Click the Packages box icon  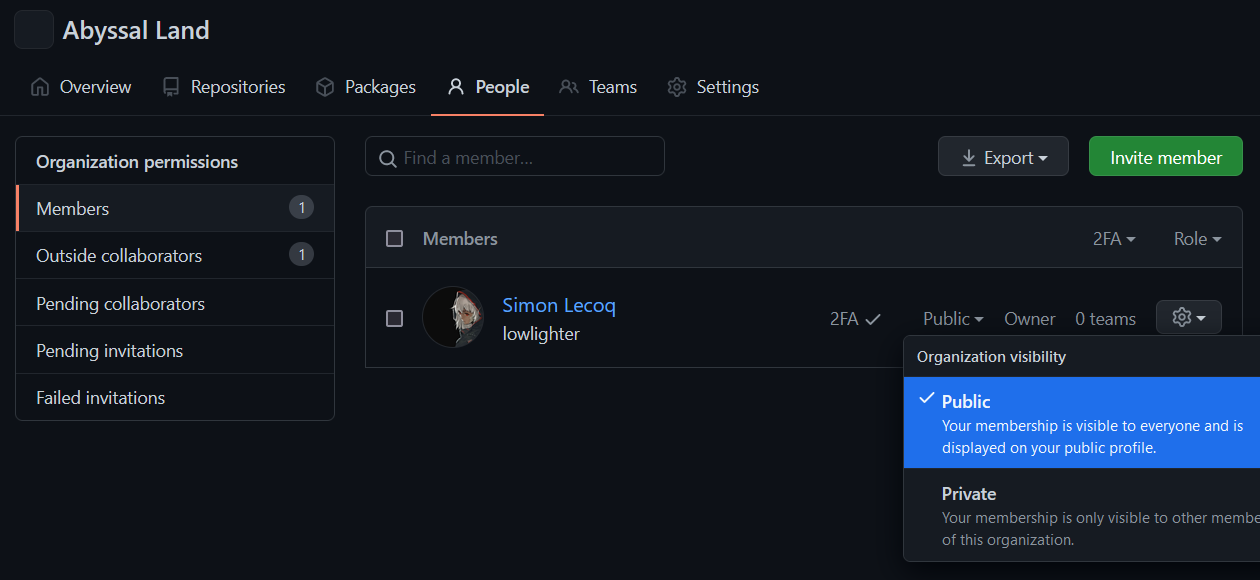pos(324,87)
